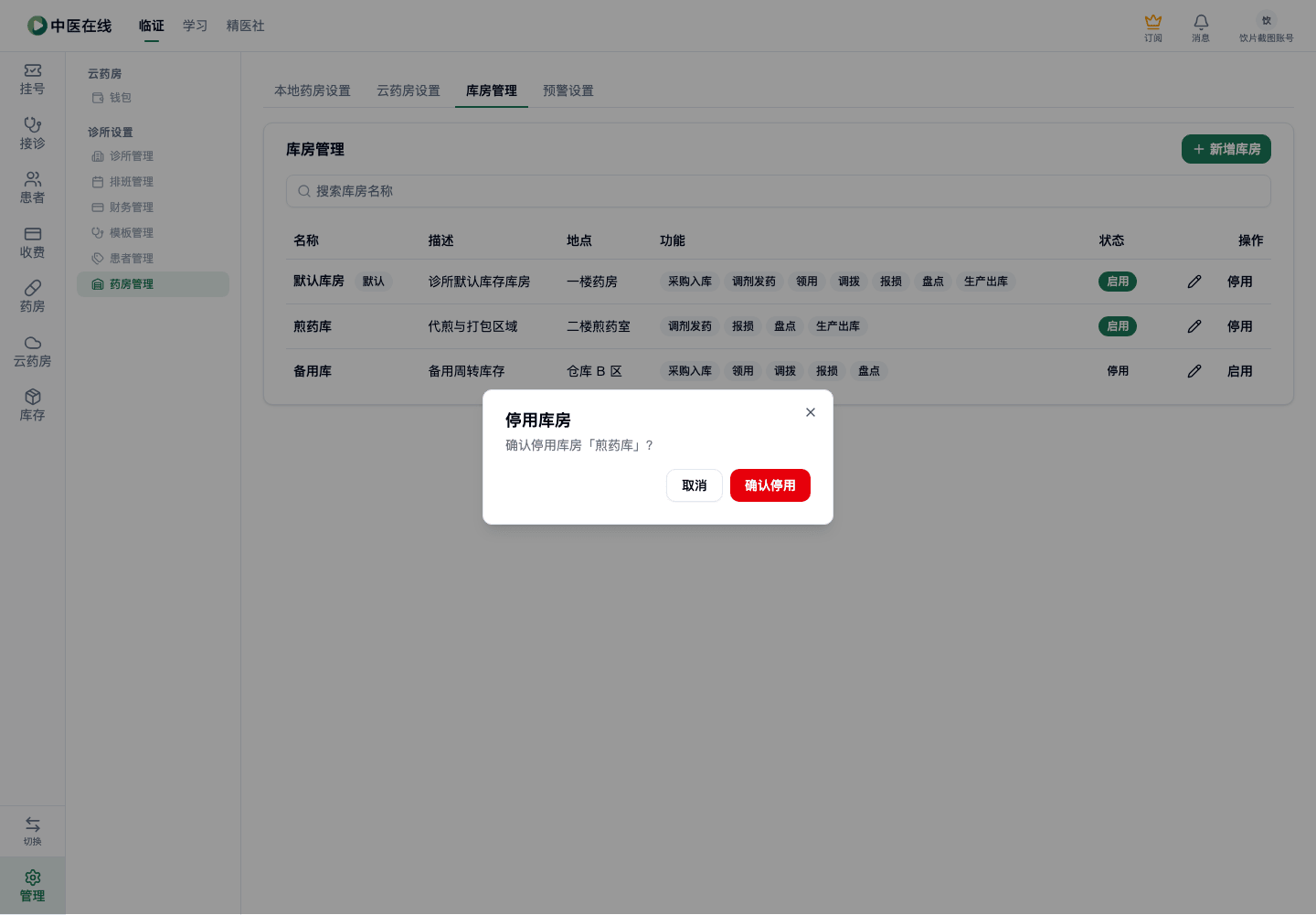Open 云药房 cloud sidebar item

click(33, 351)
